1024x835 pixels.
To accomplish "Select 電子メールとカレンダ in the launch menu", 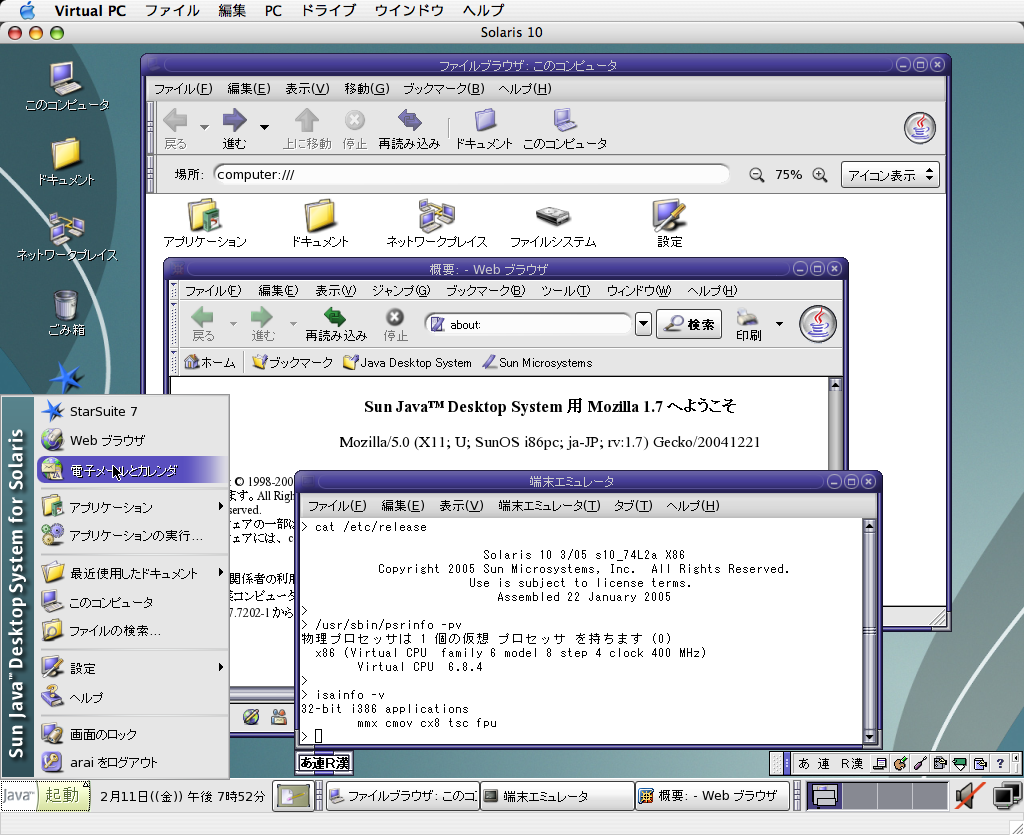I will (133, 470).
